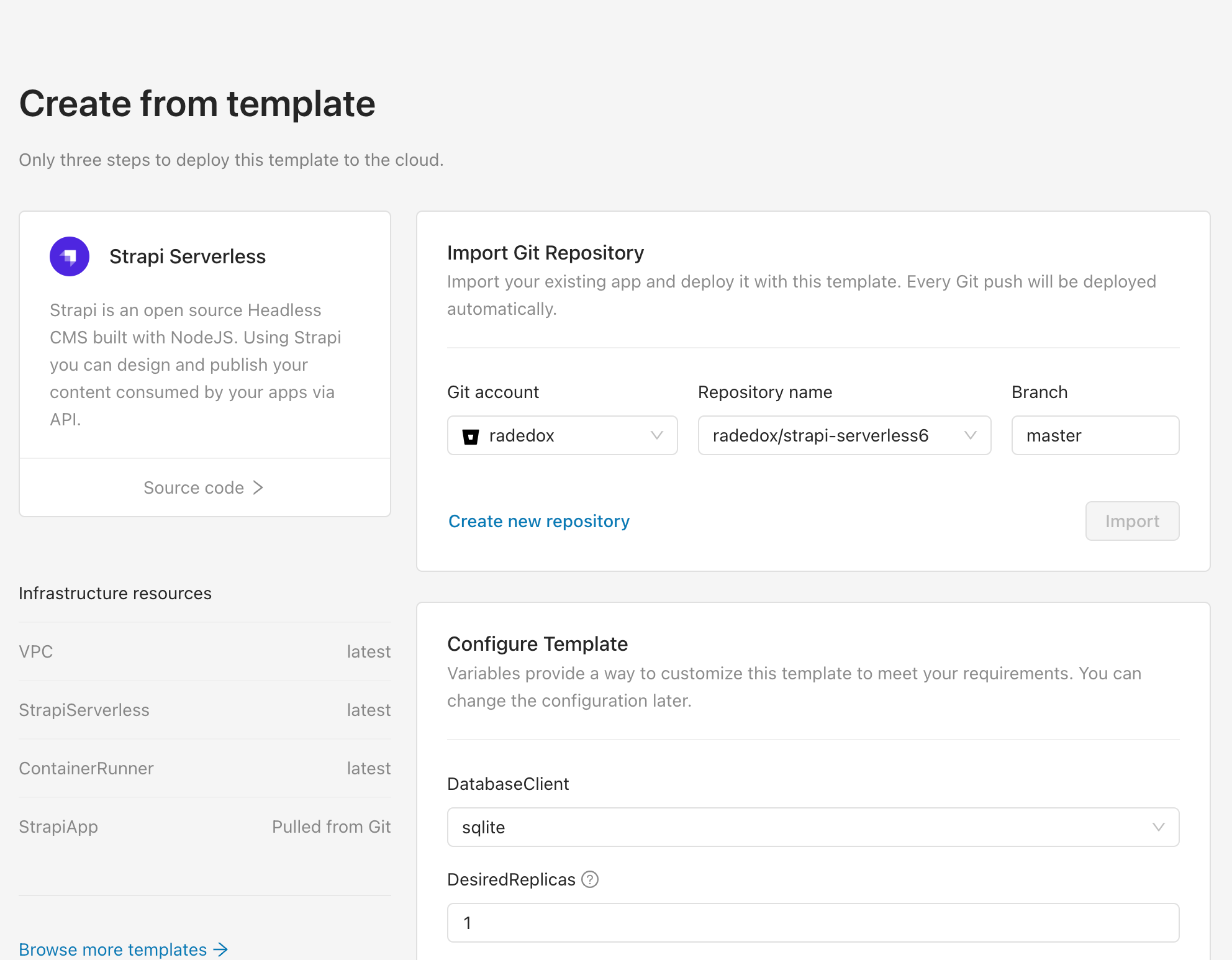Click the latest value in ContainerRunner row
Screen dimensions: 1232x960
pos(369,768)
